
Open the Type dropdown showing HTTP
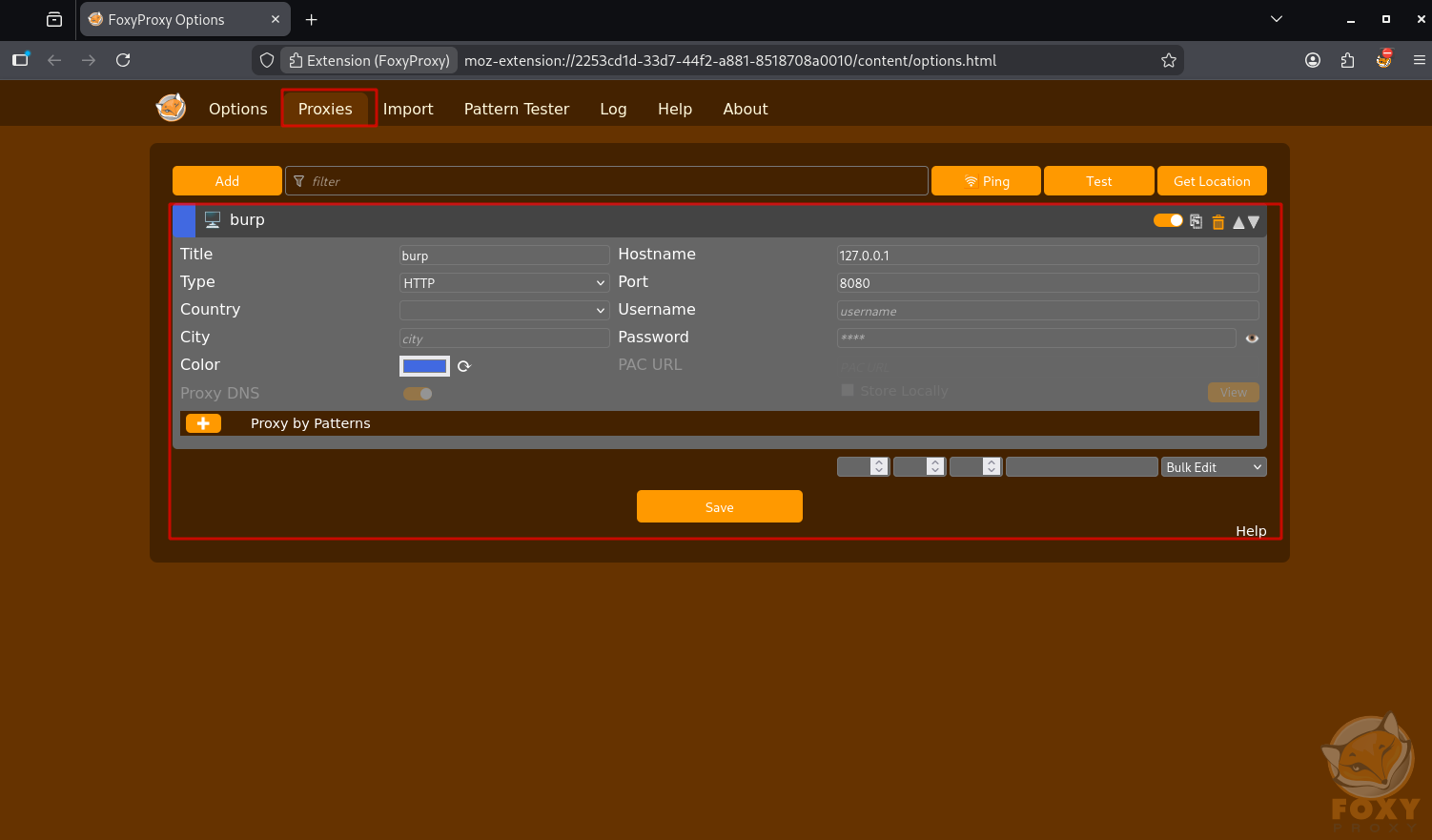(504, 283)
